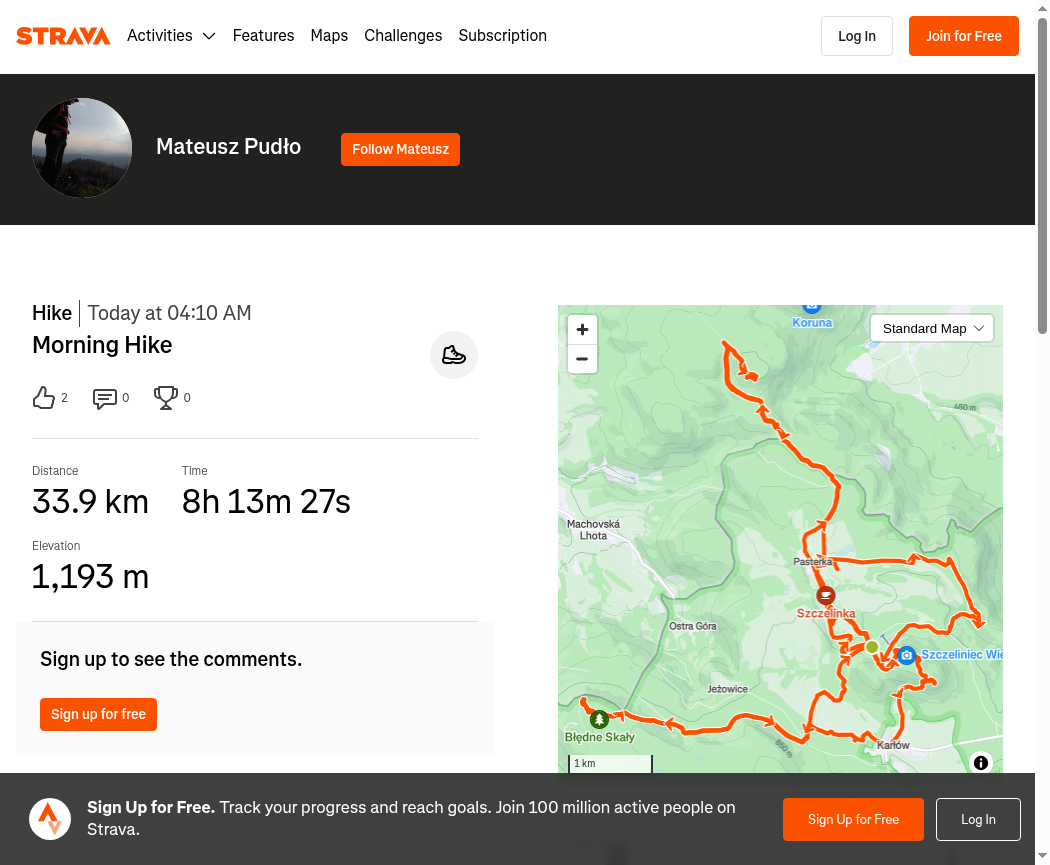The image size is (1050, 865).
Task: Zoom out on the map
Action: 582,359
